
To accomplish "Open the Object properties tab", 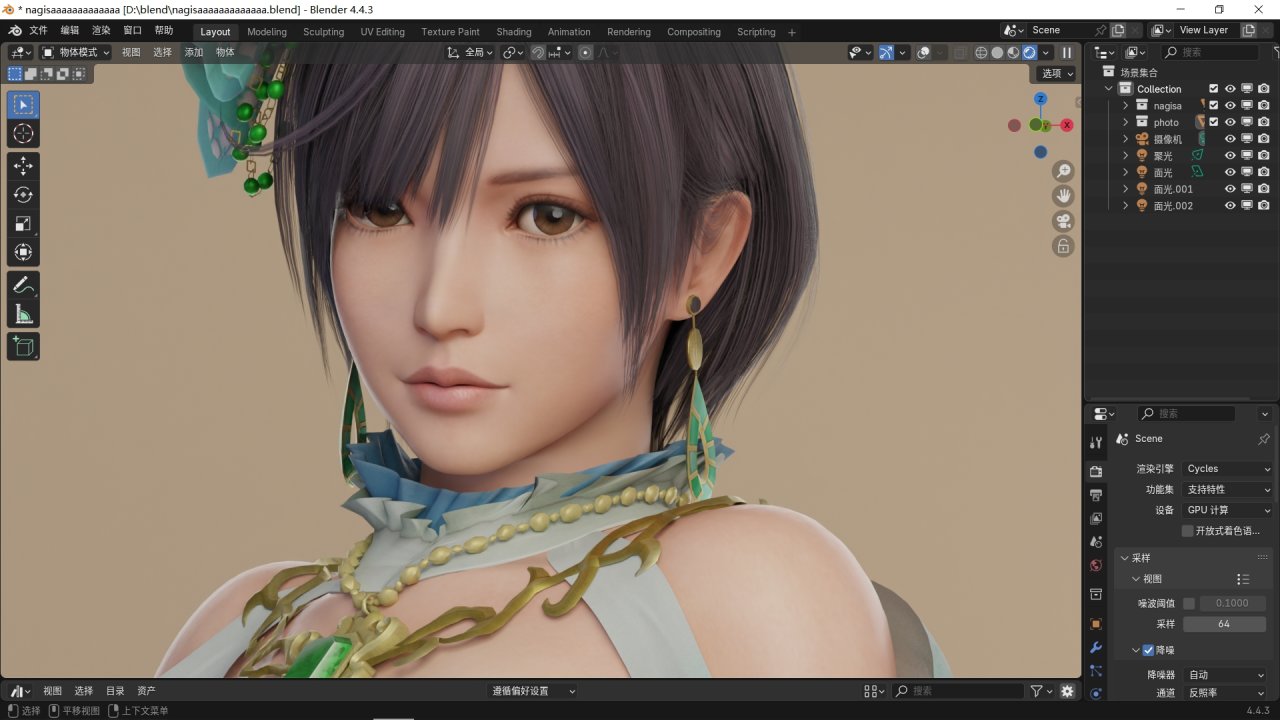I will [1096, 624].
